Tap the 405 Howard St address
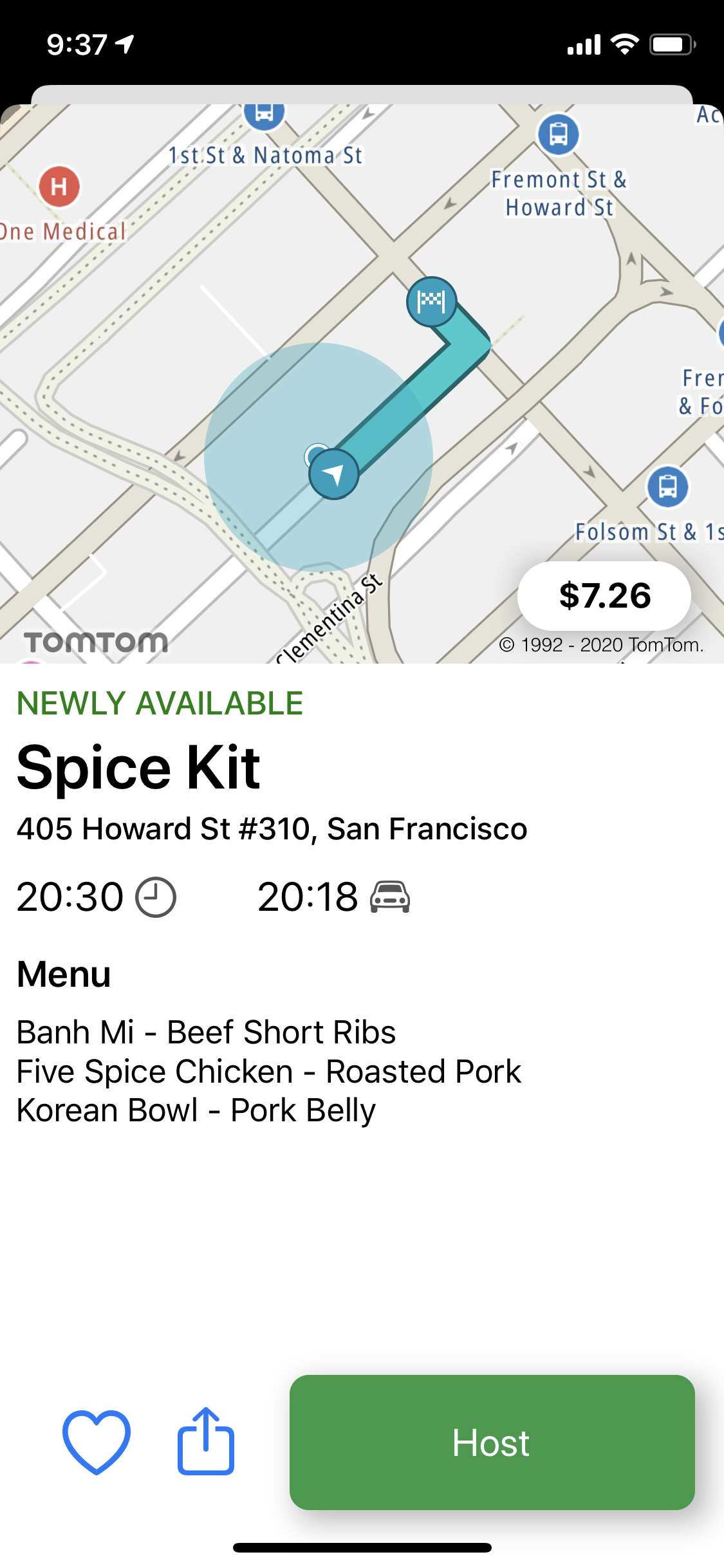This screenshot has width=724, height=1568. 272,828
